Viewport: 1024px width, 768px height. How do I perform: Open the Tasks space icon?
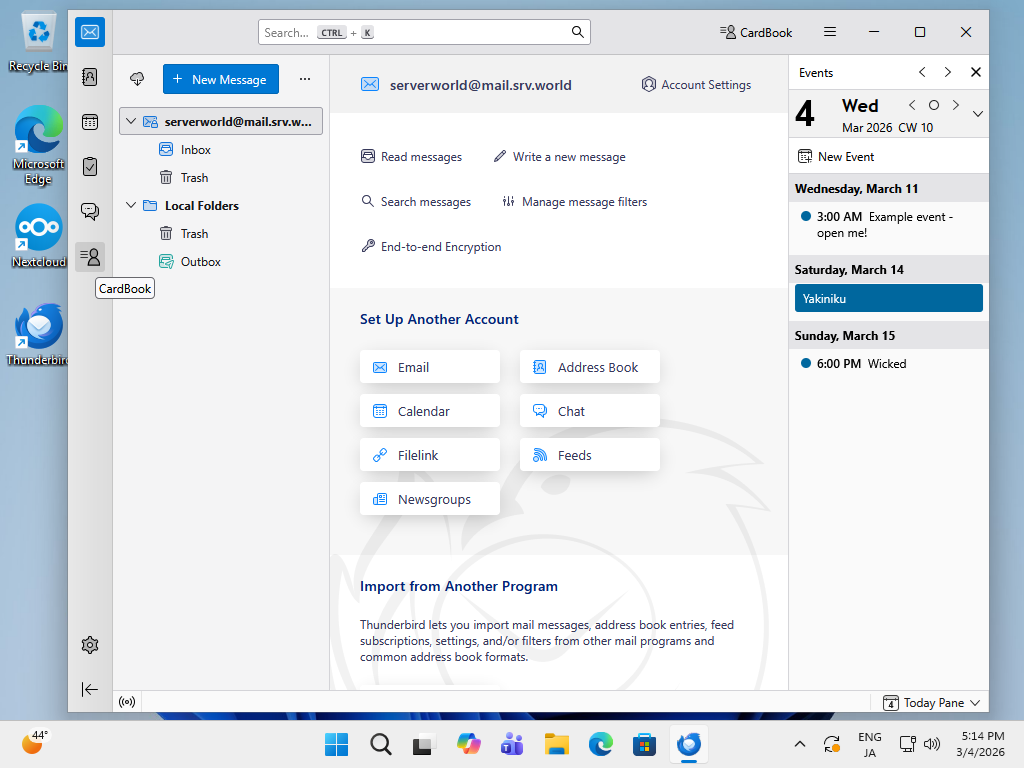click(x=90, y=167)
